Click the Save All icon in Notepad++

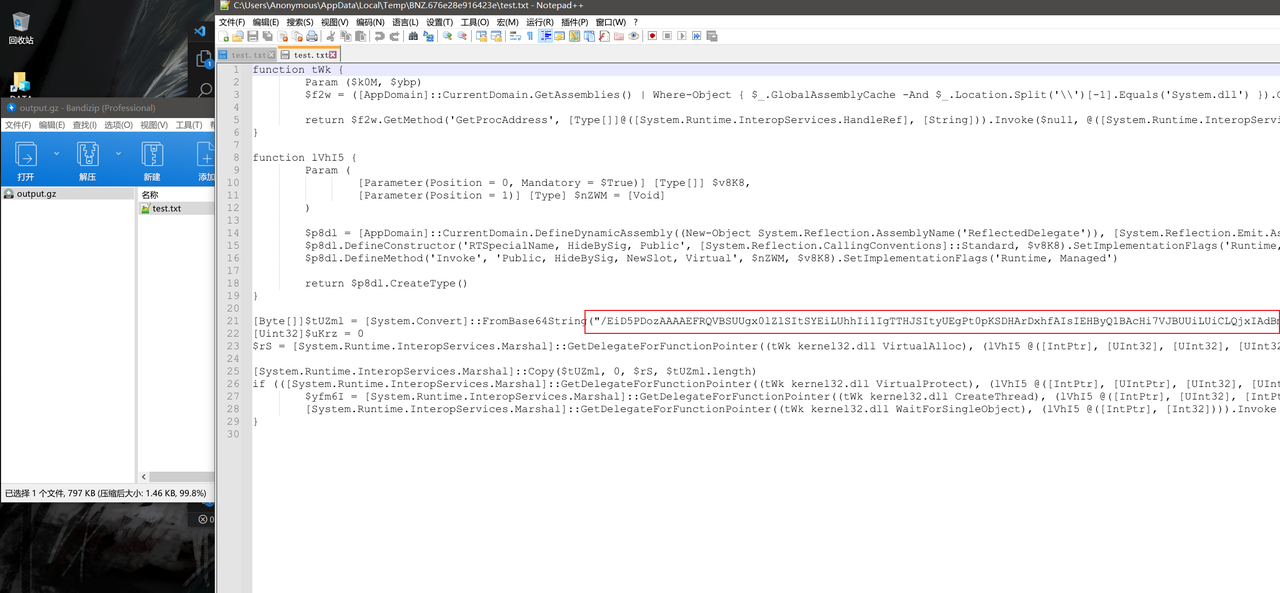click(x=267, y=36)
